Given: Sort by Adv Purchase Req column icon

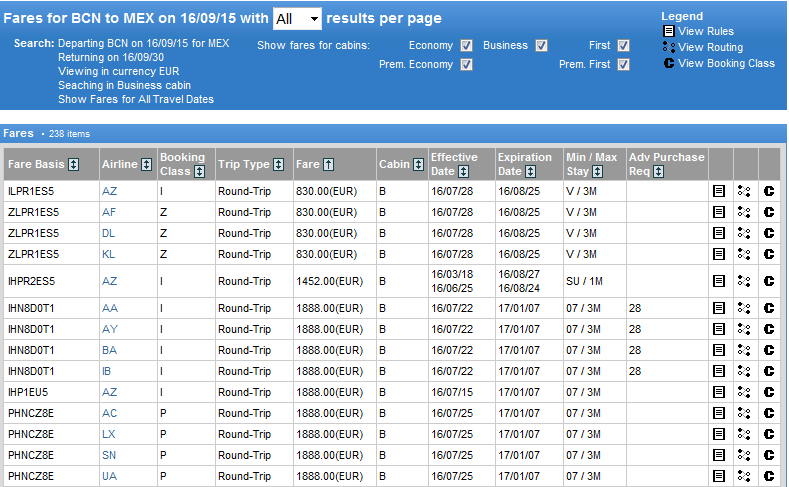Looking at the screenshot, I should tap(658, 172).
